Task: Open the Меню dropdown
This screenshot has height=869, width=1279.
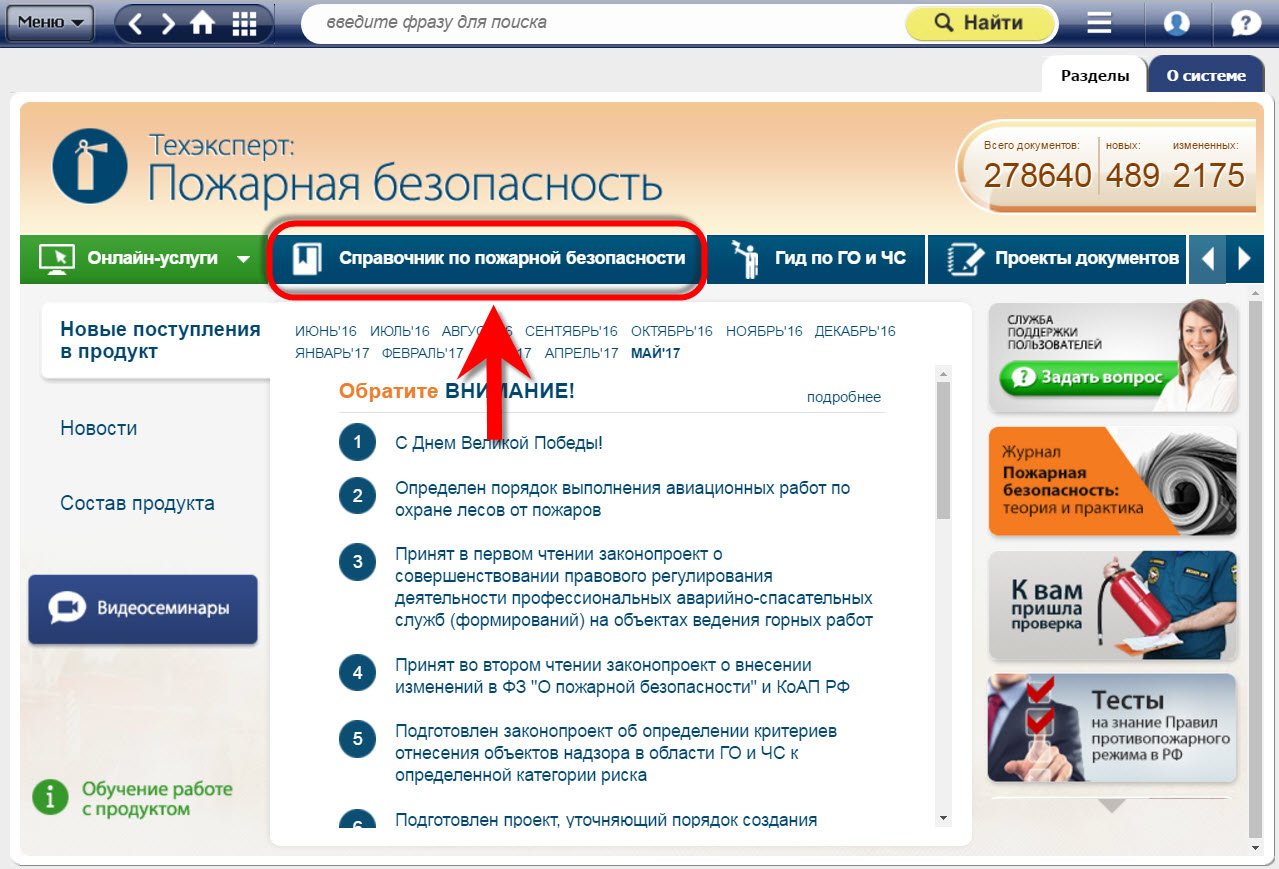Action: [x=50, y=22]
